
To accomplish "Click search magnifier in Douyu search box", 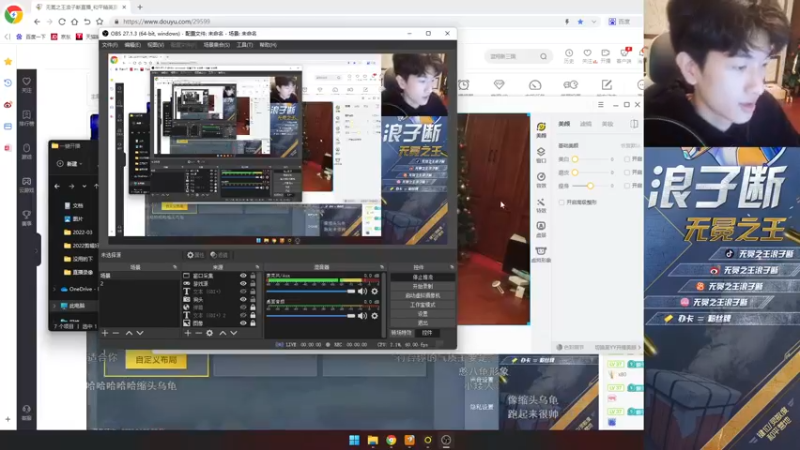I will tap(543, 56).
